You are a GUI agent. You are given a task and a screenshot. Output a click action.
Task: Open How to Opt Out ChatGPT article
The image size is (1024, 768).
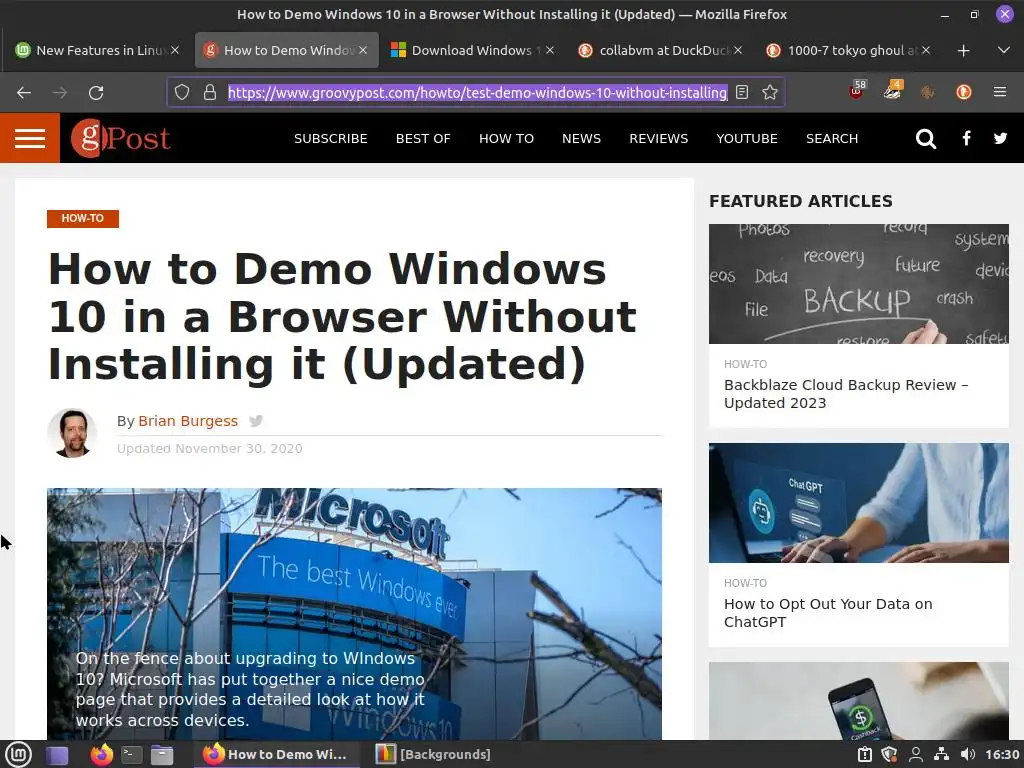click(828, 613)
